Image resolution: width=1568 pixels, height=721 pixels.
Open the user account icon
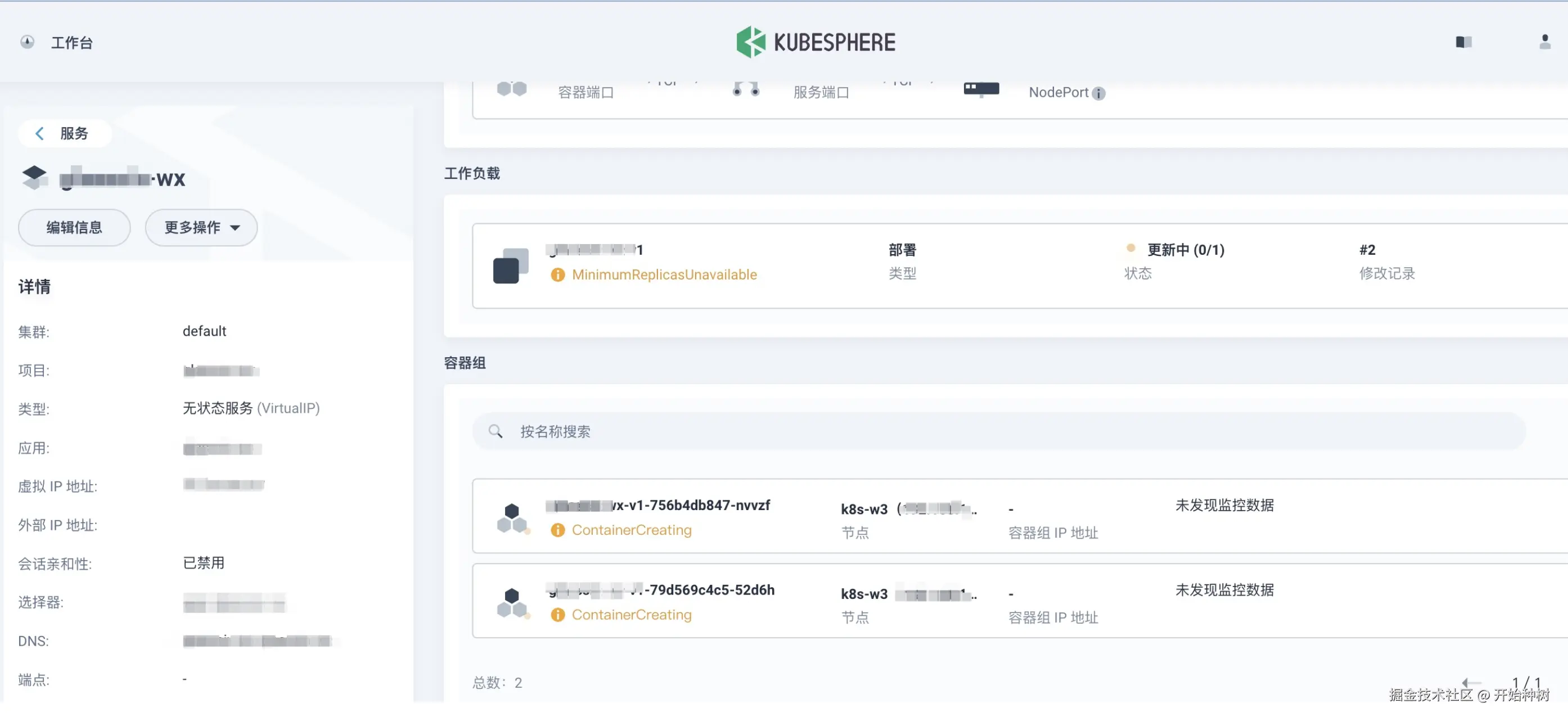(1544, 42)
